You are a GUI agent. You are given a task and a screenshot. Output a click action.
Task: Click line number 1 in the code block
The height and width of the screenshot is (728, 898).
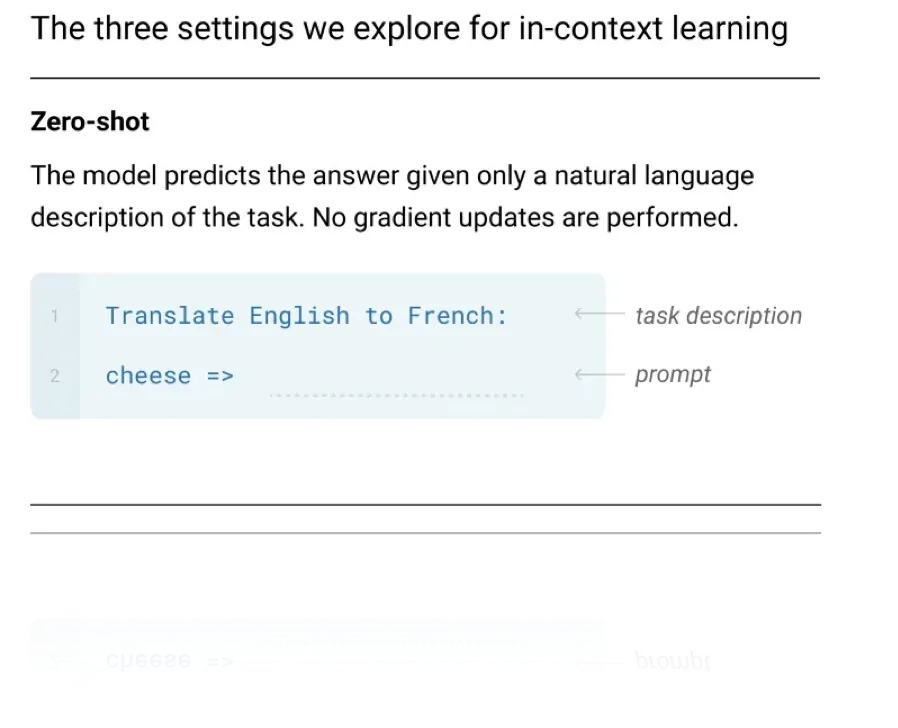[55, 317]
